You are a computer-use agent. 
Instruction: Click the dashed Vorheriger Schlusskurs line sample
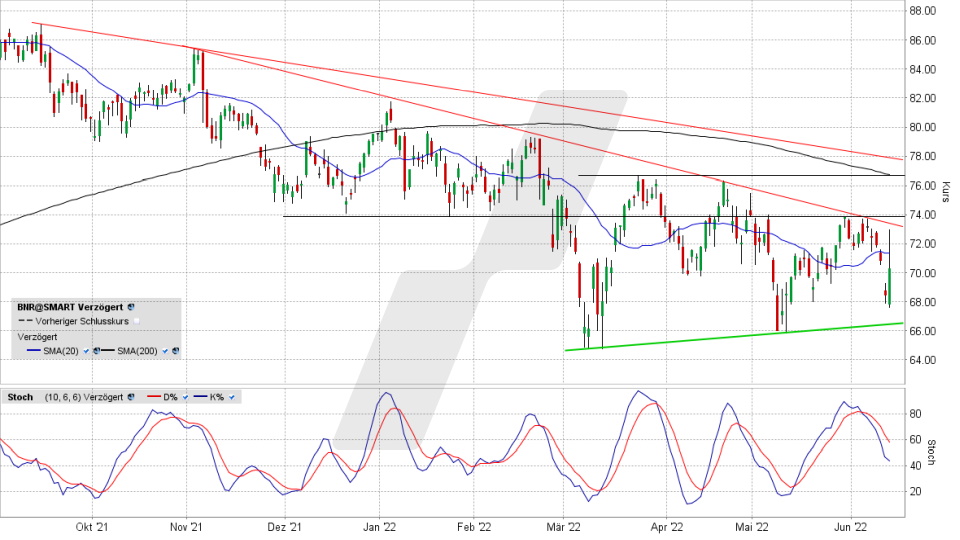25,320
